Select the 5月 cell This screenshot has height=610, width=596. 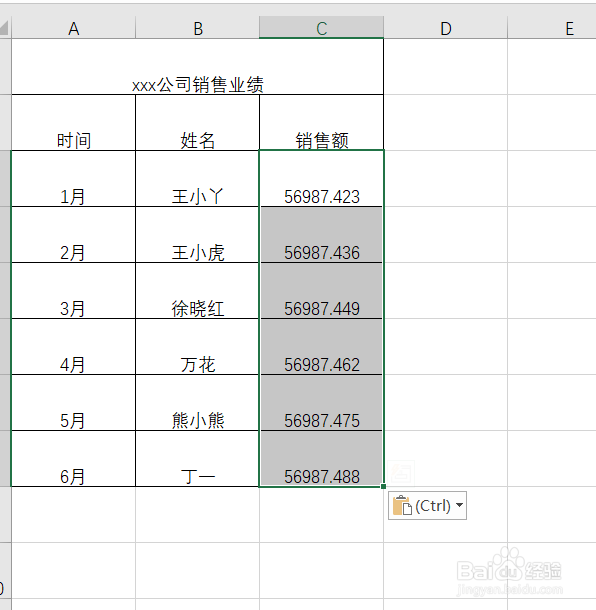click(x=74, y=403)
